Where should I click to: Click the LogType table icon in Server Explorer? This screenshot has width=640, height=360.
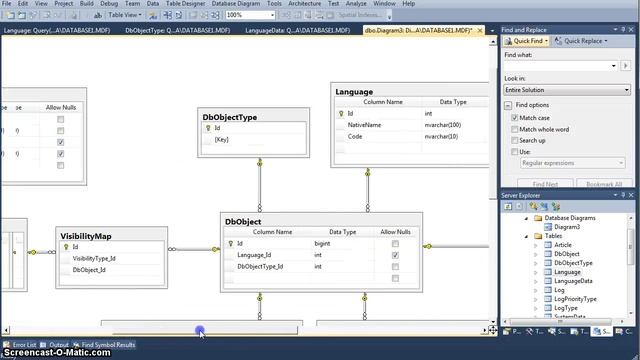coord(548,308)
